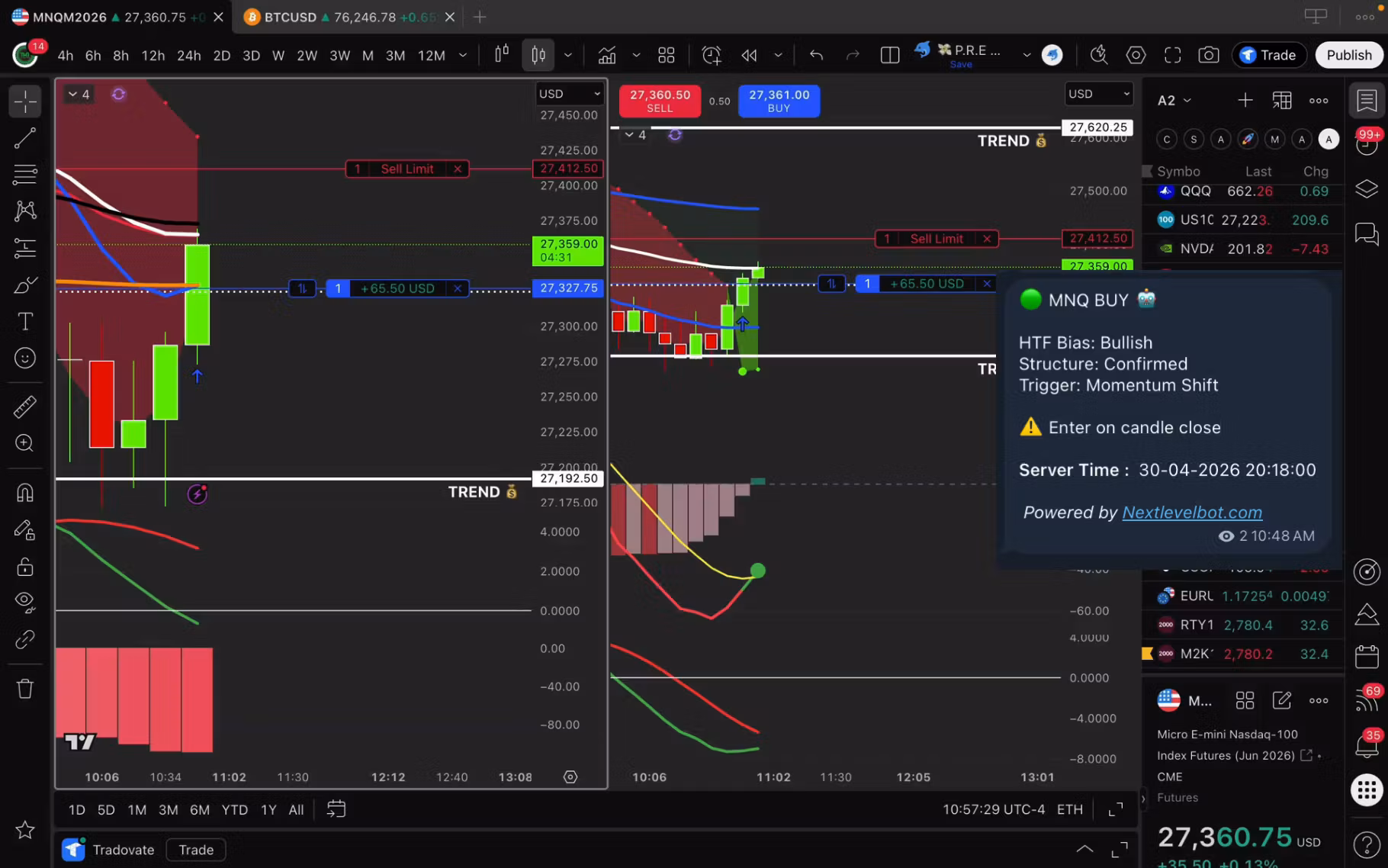Viewport: 1388px width, 868px height.
Task: Click the 27,361.00 BUY button
Action: click(x=779, y=101)
